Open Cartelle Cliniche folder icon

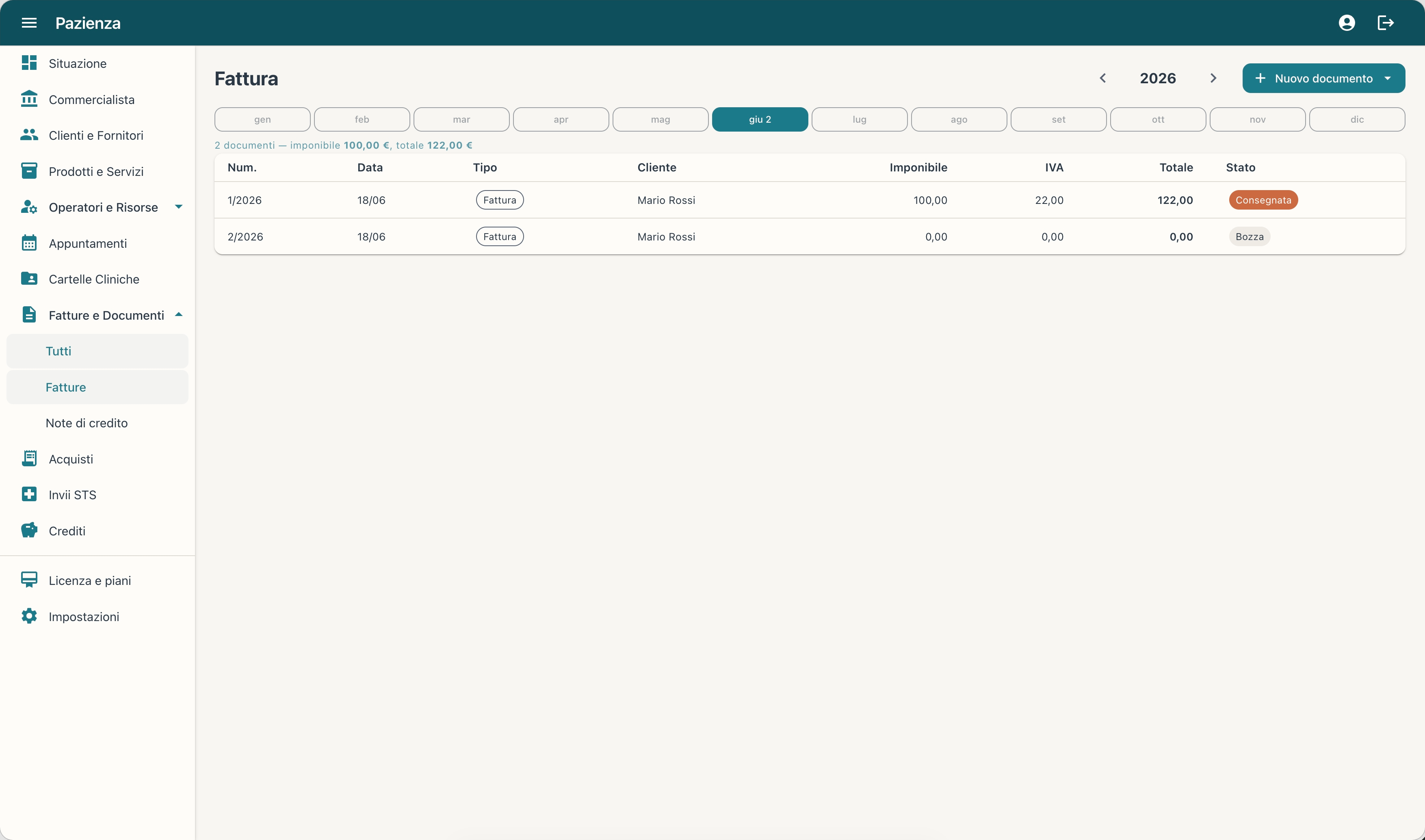click(29, 279)
